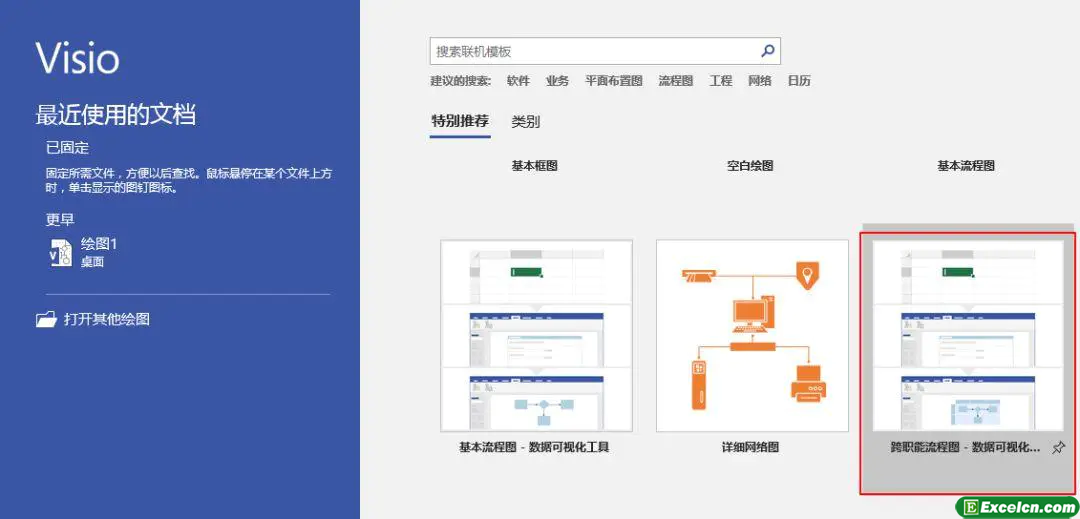Open 跨职能流程图 - 数据可视化 template thumbnail
1080x519 pixels.
tap(968, 336)
